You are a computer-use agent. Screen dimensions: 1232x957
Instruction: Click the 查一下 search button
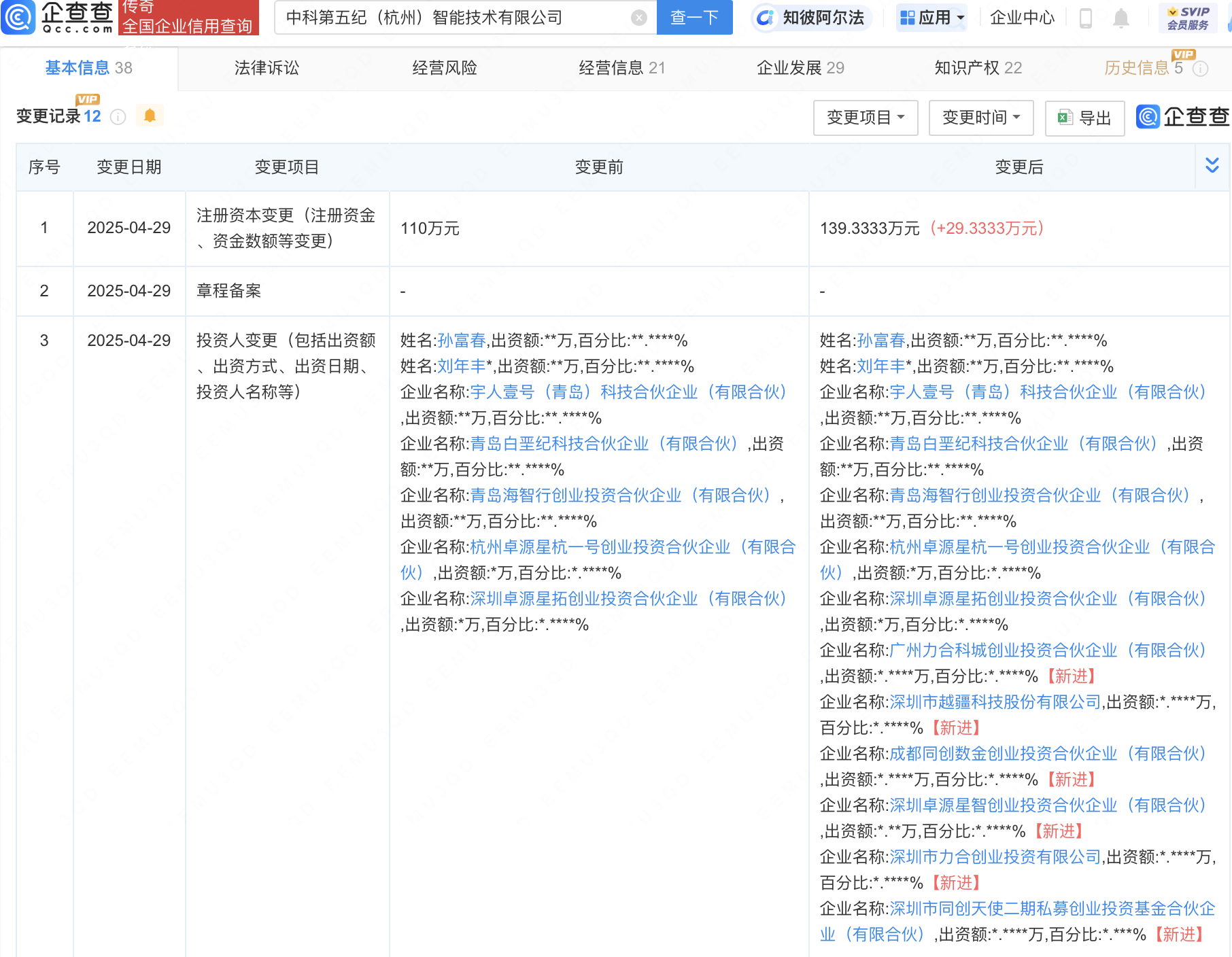pyautogui.click(x=694, y=18)
